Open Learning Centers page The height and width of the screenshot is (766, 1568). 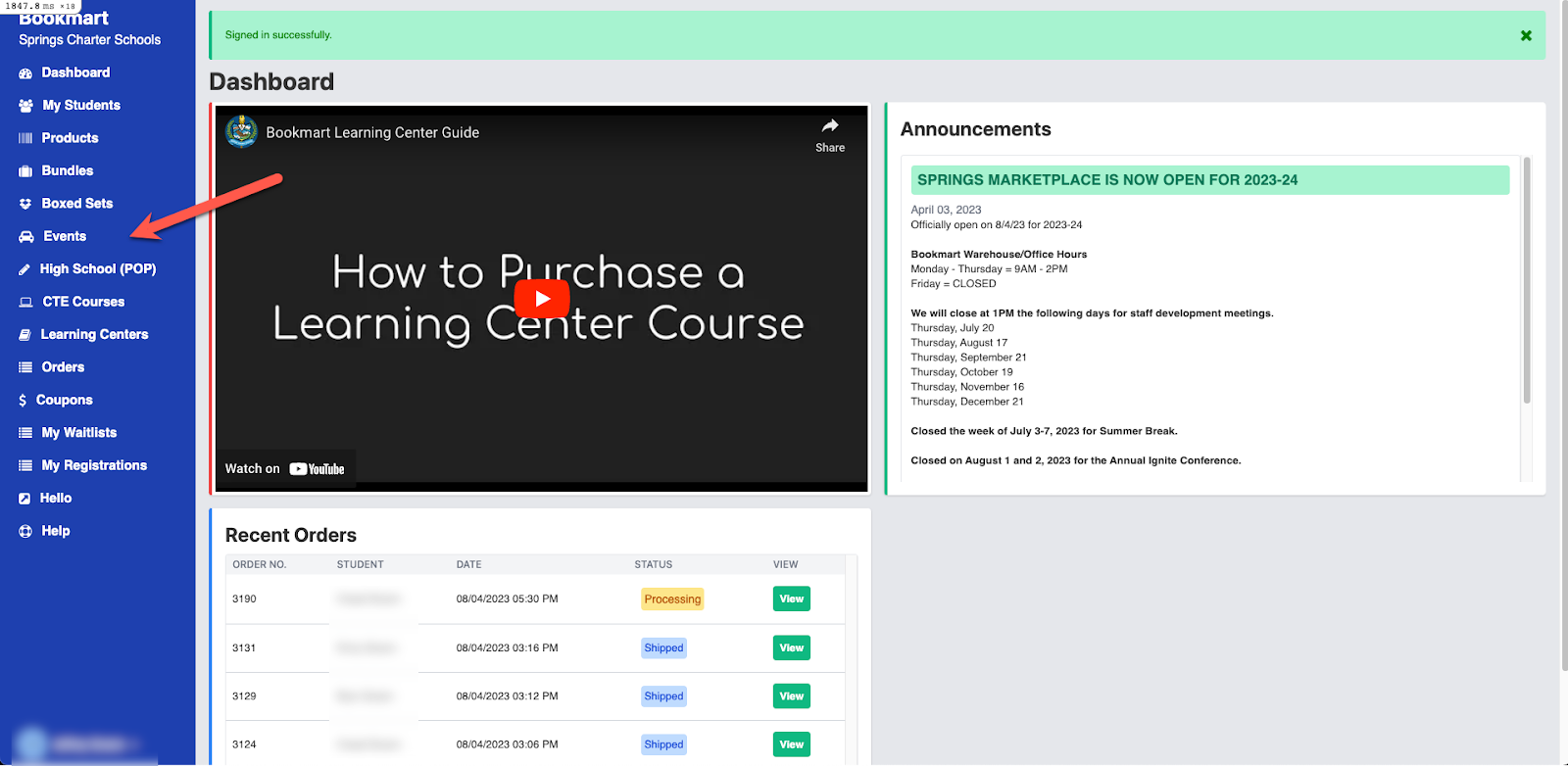pyautogui.click(x=94, y=334)
